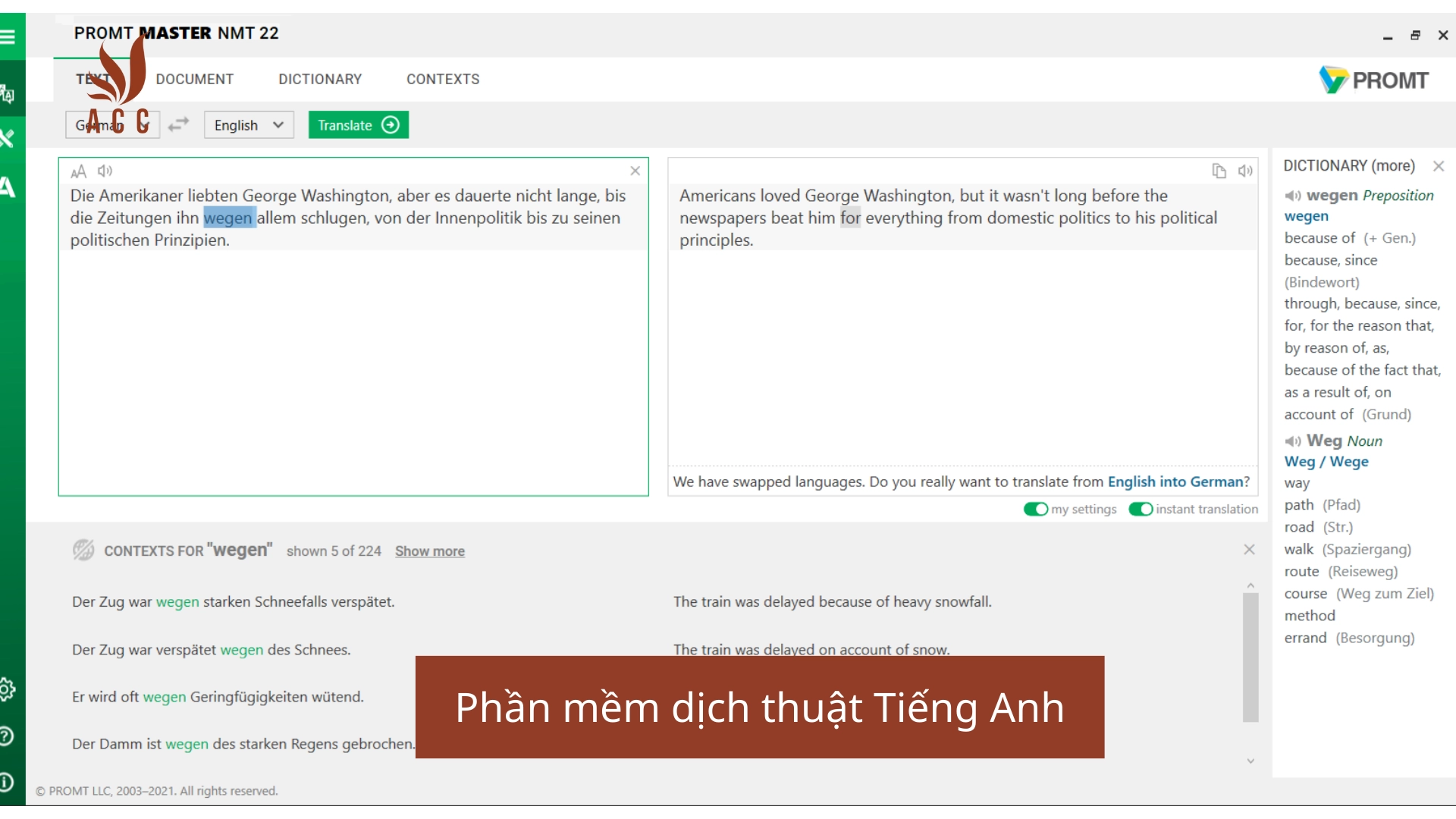The height and width of the screenshot is (819, 1456).
Task: Play pronunciation of wegen preposition
Action: 1293,196
